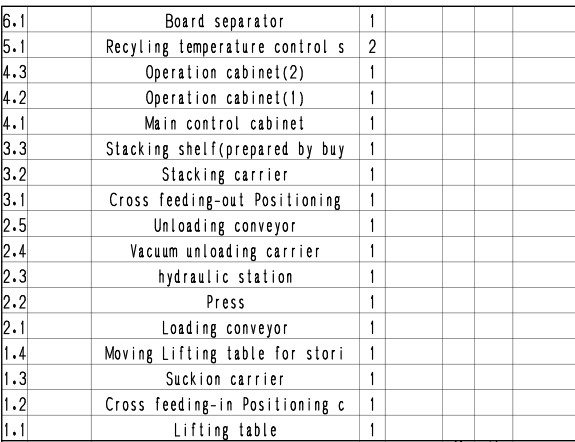Select the quantity '2' in row 5.1
Image resolution: width=575 pixels, height=442 pixels.
(372, 47)
